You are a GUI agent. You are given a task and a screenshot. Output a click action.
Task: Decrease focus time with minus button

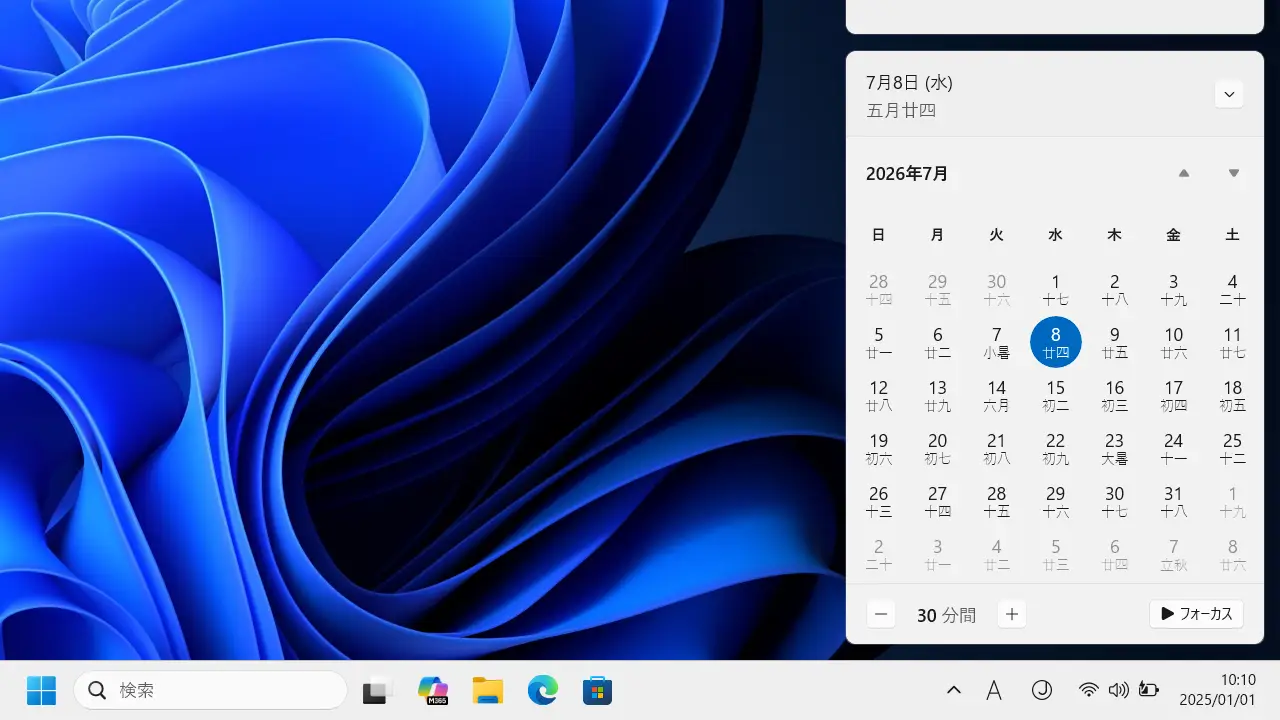click(x=881, y=615)
